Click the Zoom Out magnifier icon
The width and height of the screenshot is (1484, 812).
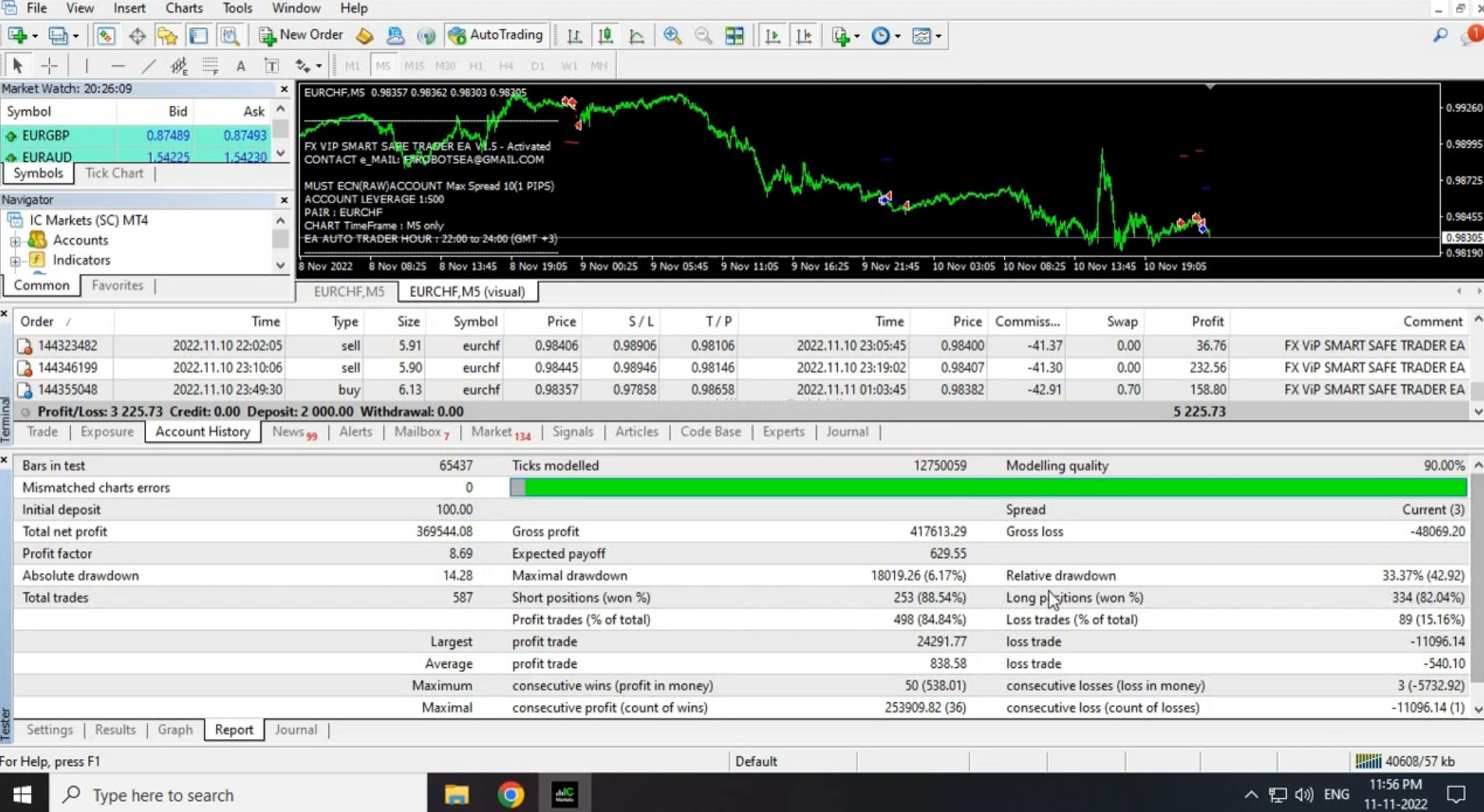tap(703, 36)
